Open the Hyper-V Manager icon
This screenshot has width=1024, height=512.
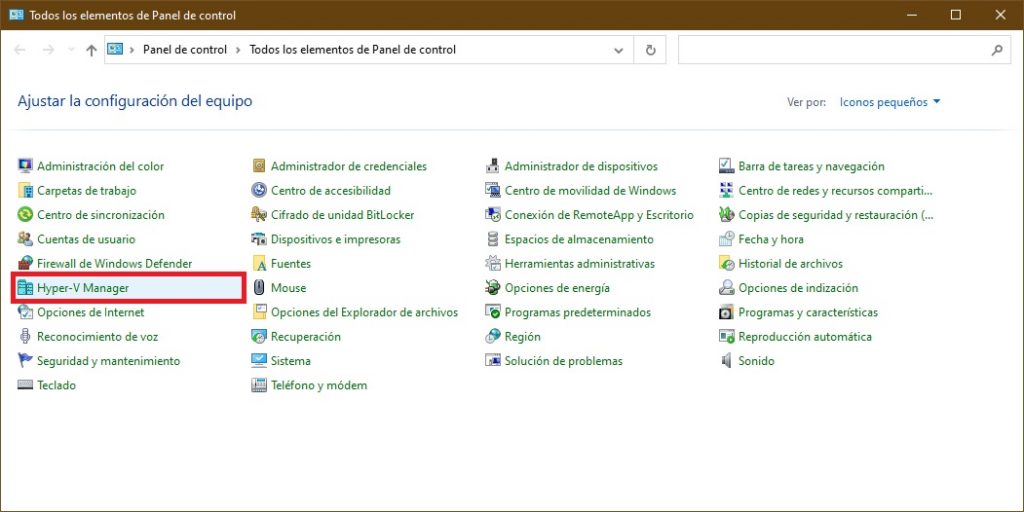pos(25,288)
